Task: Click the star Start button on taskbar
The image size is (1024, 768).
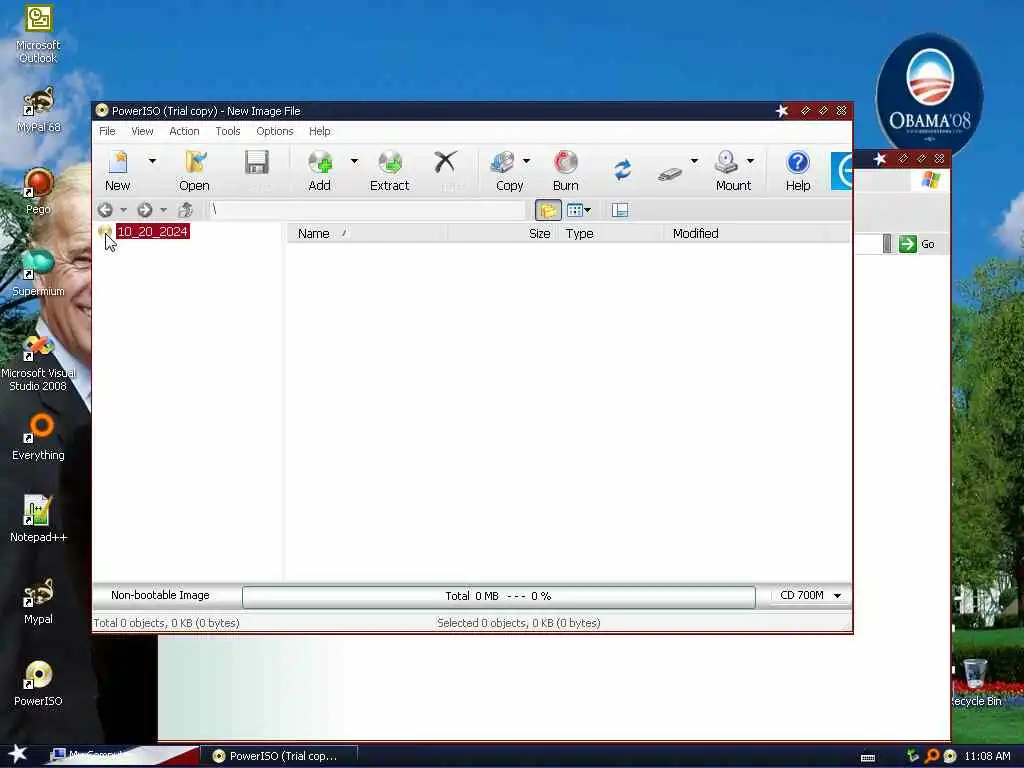Action: 18,754
